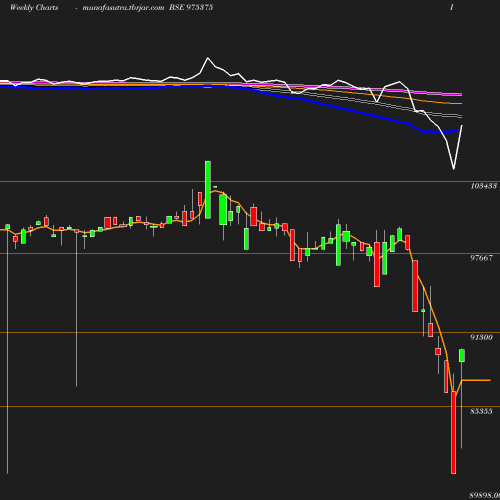Click the 91300 price level label
The height and width of the screenshot is (500, 500).
point(481,337)
